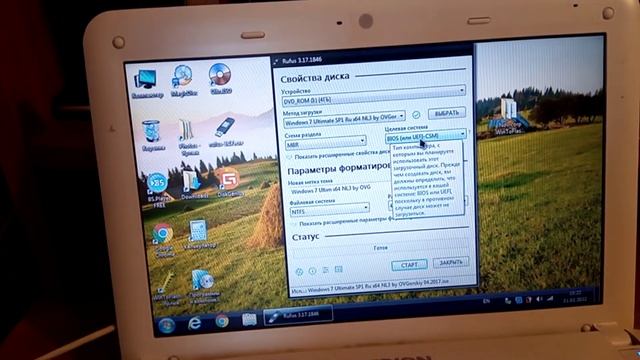Image resolution: width=640 pixels, height=360 pixels.
Task: Open Rufus settings icon in bottom row
Action: (325, 270)
